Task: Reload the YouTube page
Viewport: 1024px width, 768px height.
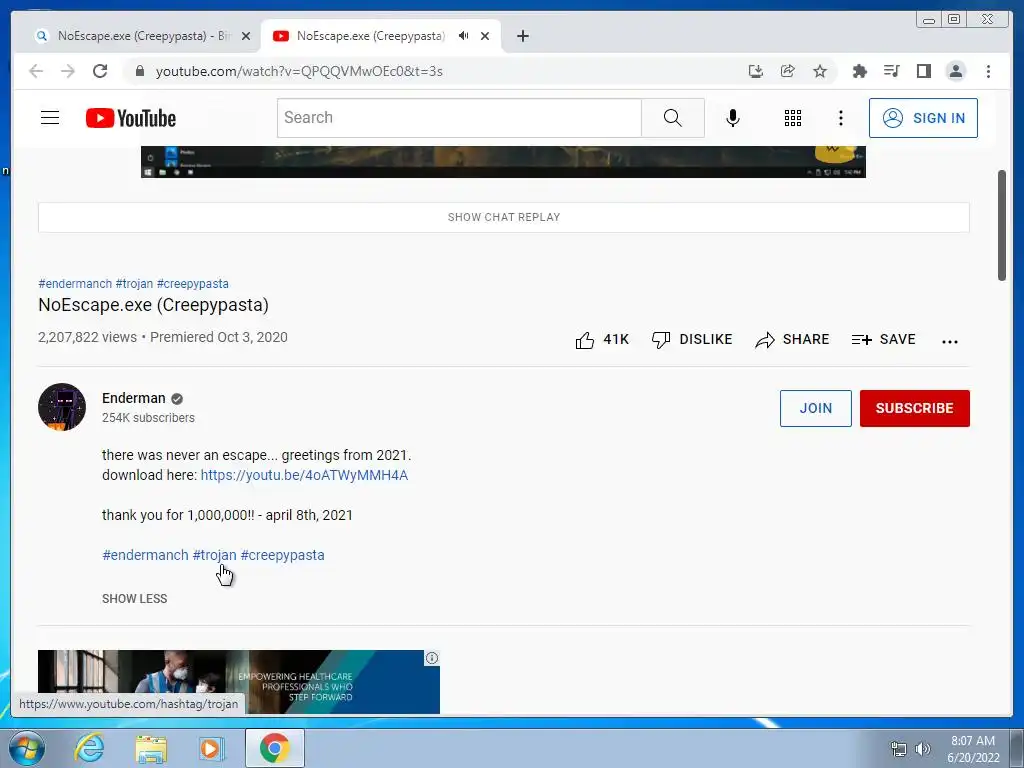Action: [100, 71]
